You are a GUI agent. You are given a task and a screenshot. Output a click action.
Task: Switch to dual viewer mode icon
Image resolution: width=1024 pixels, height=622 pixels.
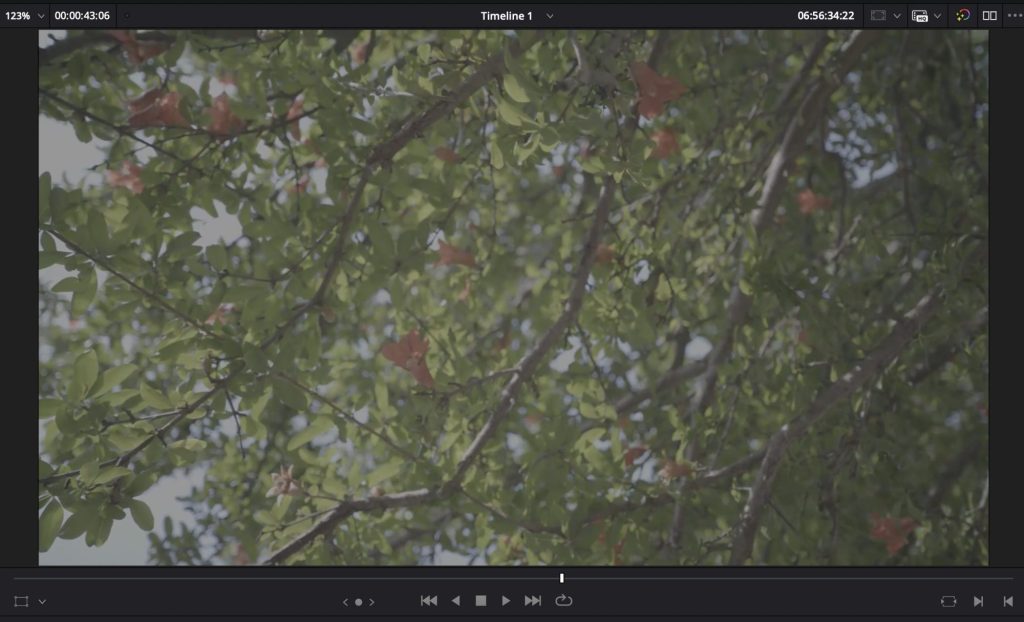pyautogui.click(x=989, y=16)
